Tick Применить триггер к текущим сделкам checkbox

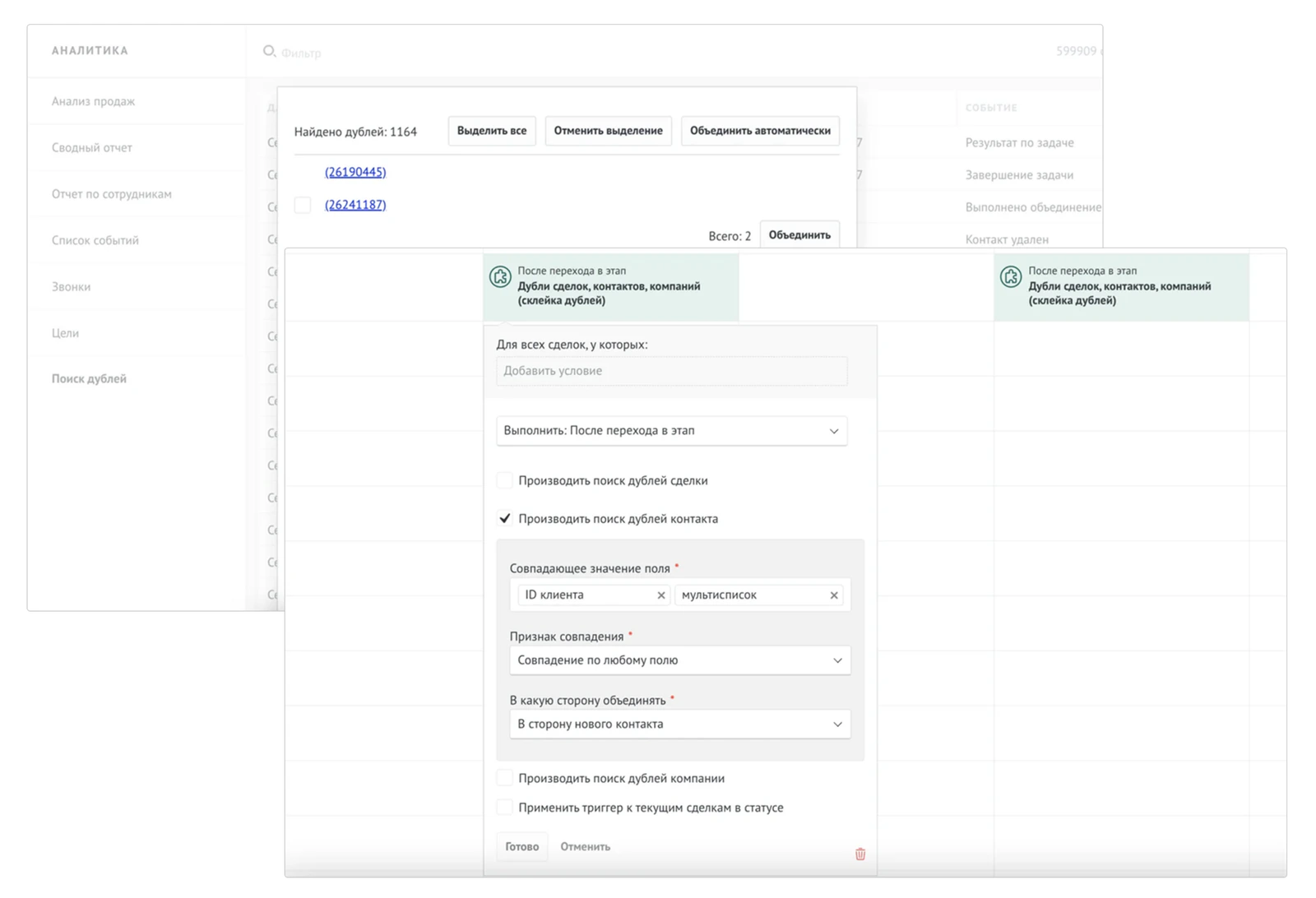point(505,808)
